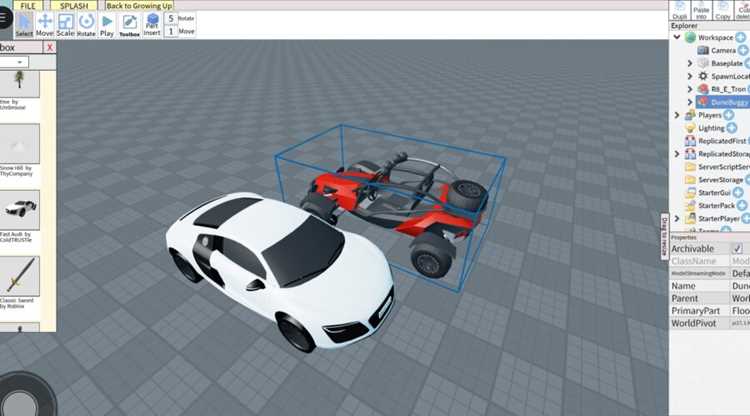Open the Toolbox category dropdown

point(14,62)
